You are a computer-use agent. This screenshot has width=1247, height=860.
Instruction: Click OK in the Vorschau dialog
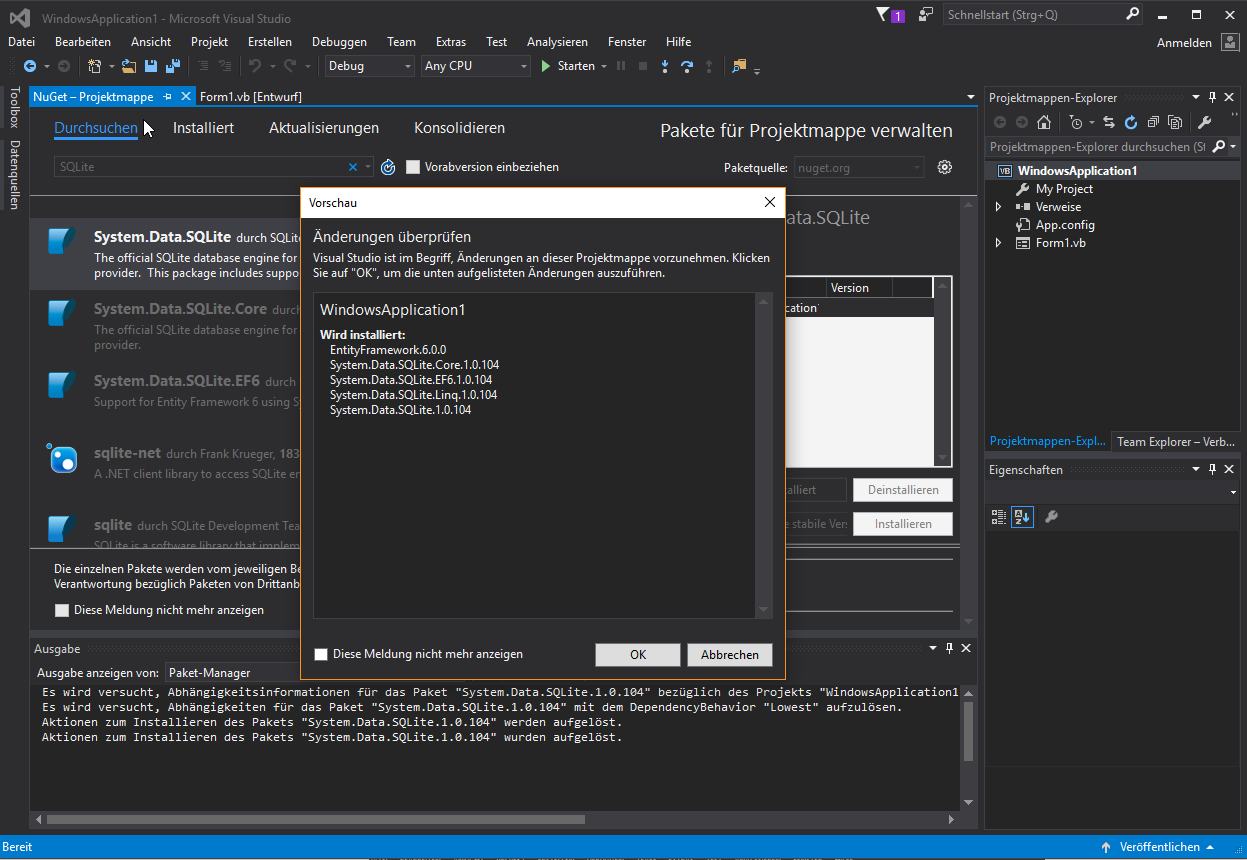[x=638, y=655]
